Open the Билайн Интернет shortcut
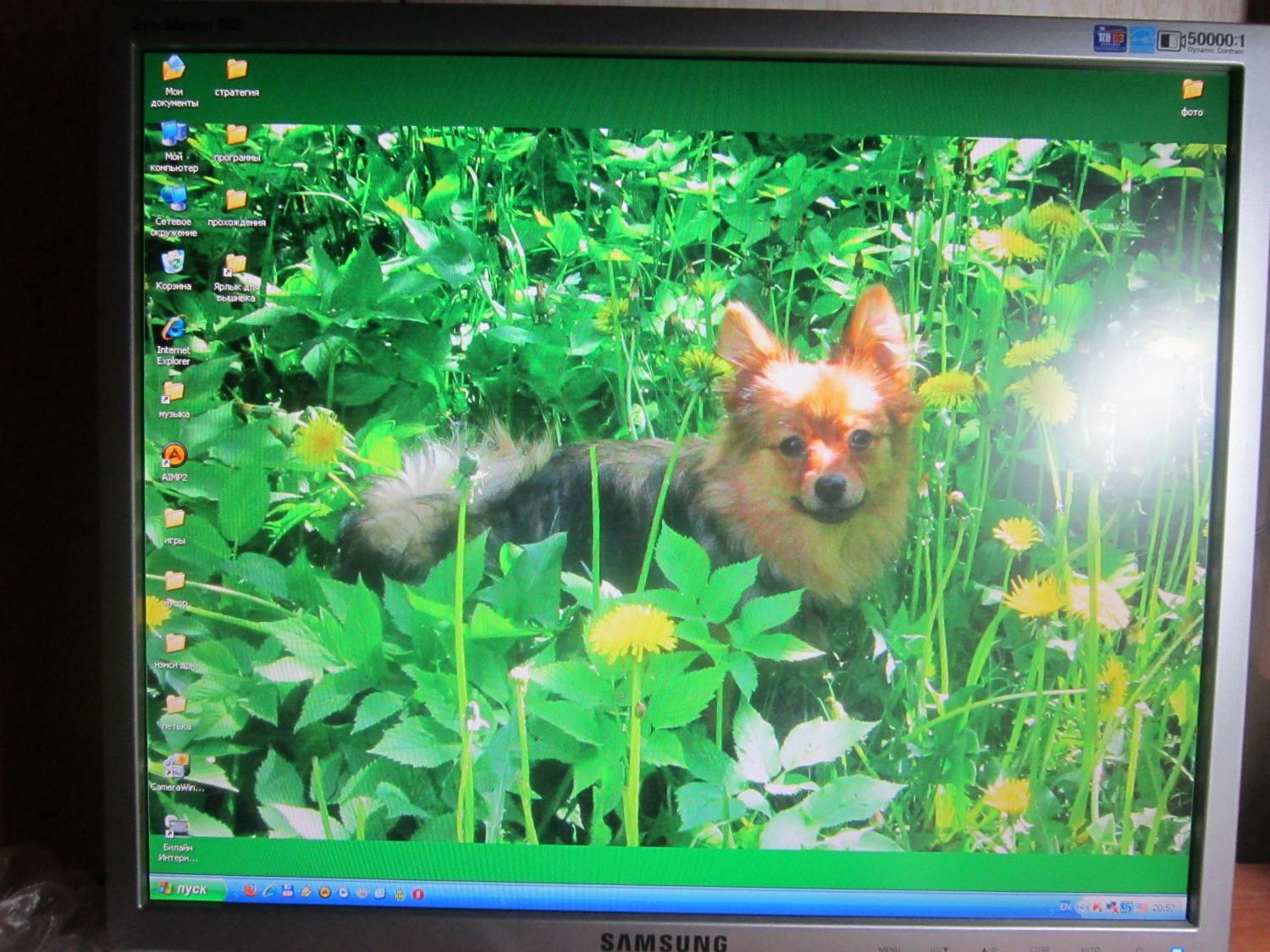Image resolution: width=1270 pixels, height=952 pixels. [177, 827]
